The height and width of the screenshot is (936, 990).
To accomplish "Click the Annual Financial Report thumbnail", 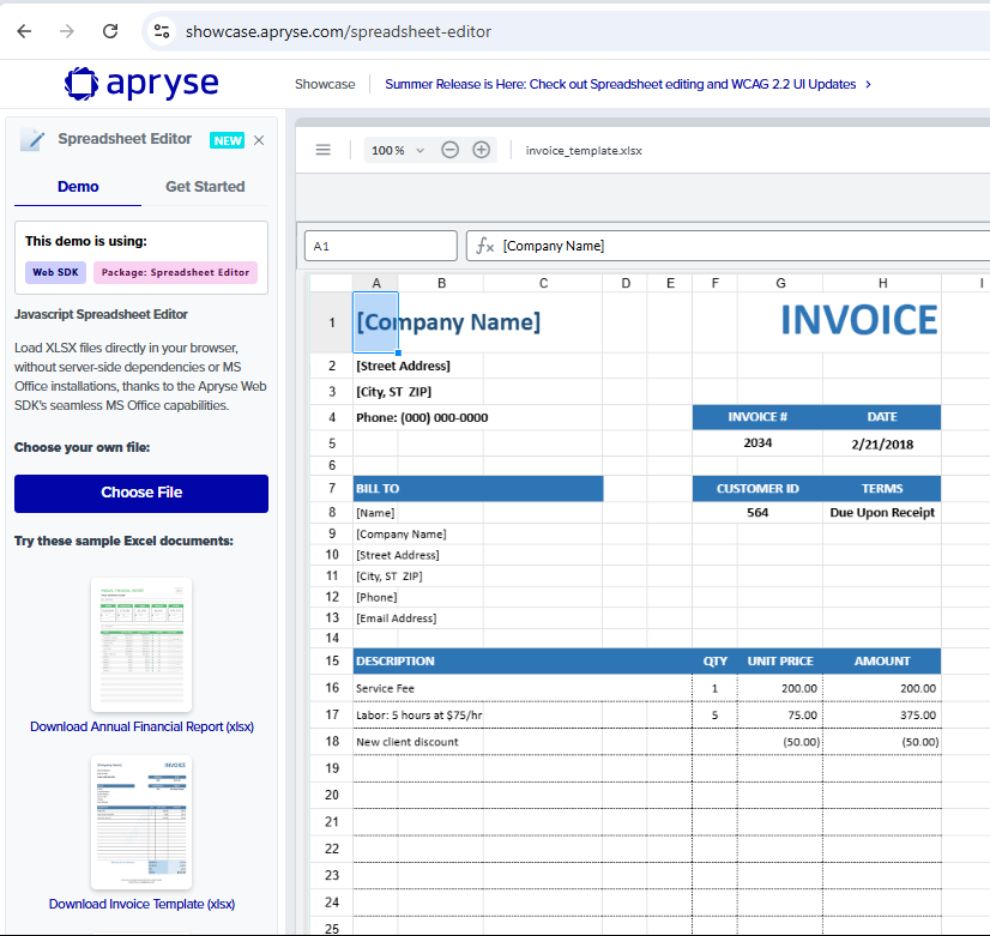I will (141, 643).
